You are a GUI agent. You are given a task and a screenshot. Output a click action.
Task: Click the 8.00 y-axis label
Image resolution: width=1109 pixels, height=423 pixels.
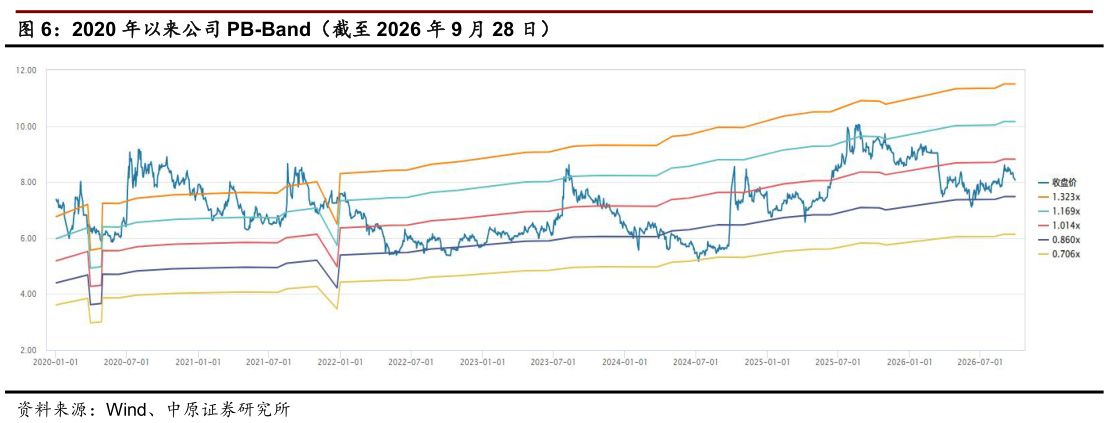28,182
